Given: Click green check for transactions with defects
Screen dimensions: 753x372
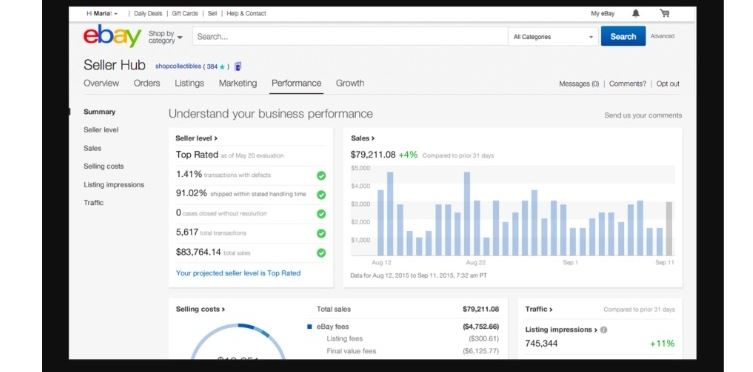Looking at the screenshot, I should 321,176.
